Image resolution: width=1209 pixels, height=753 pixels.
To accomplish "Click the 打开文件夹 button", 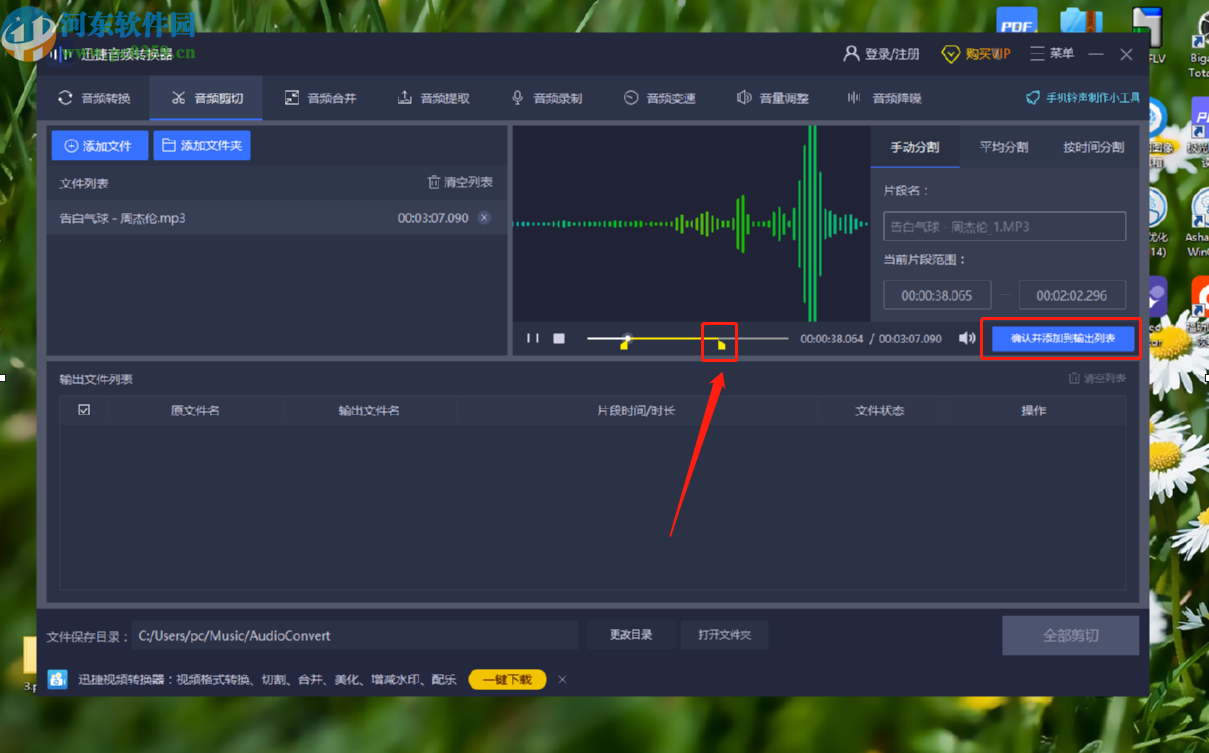I will click(x=725, y=635).
